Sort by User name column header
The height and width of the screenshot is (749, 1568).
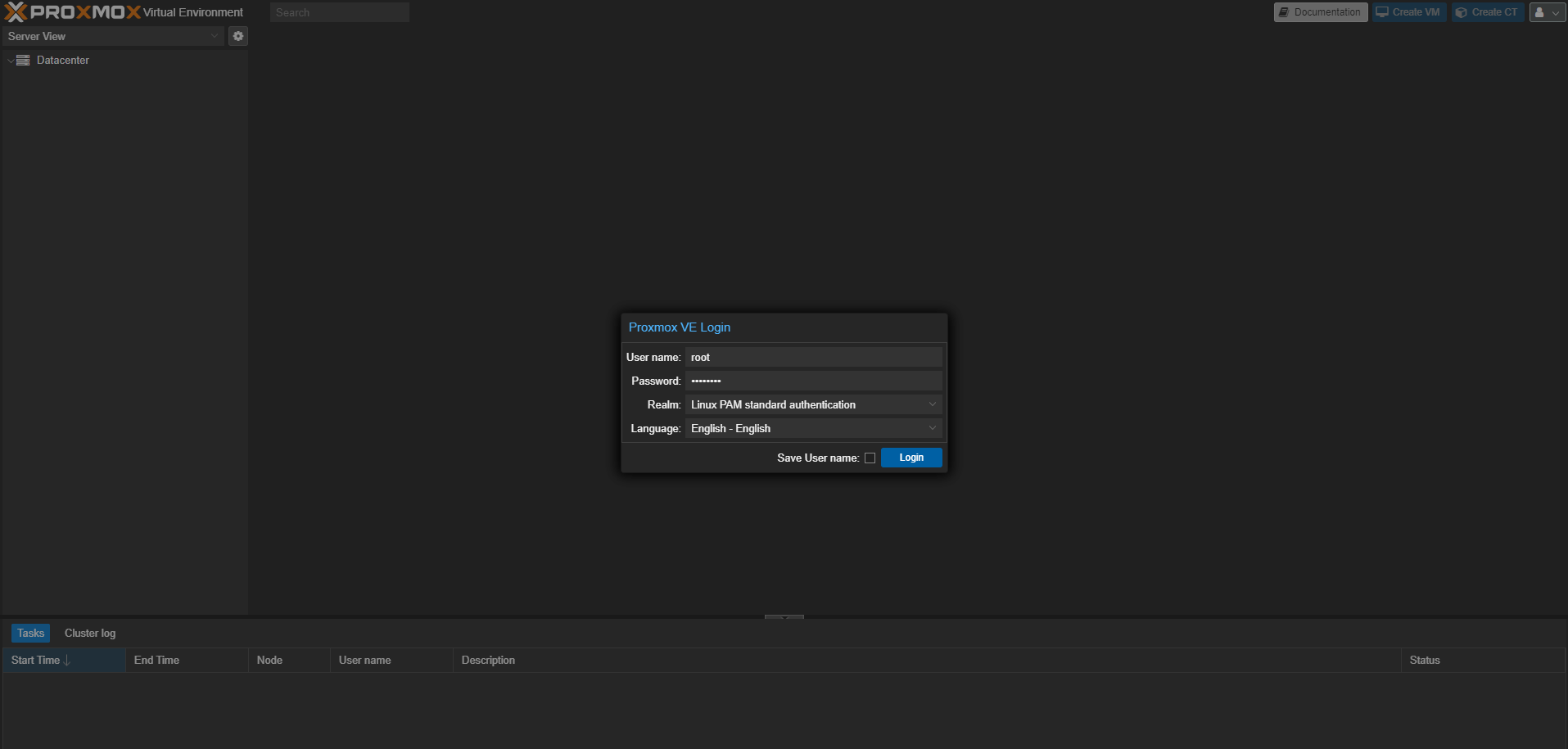pyautogui.click(x=391, y=660)
